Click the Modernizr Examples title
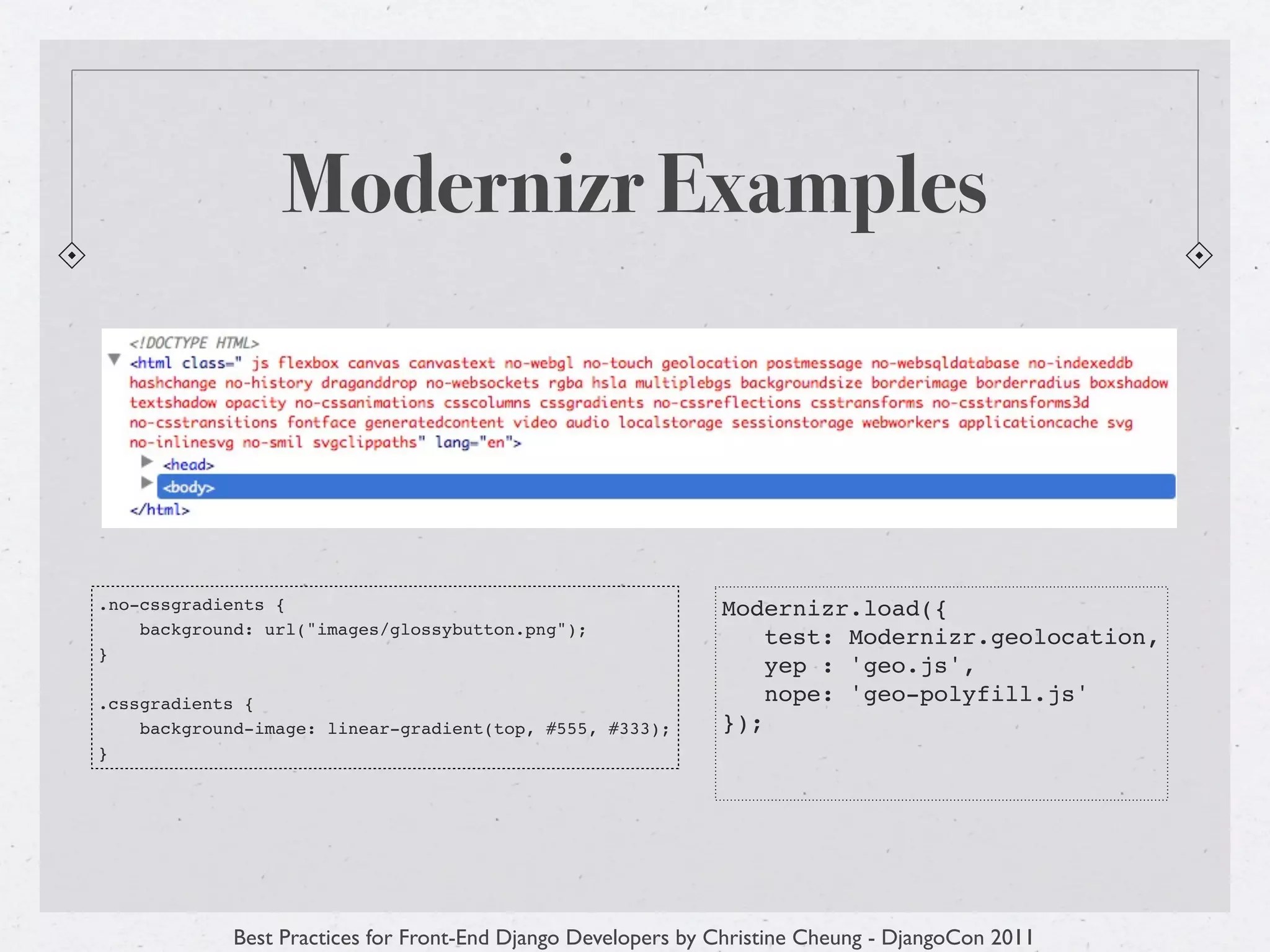The height and width of the screenshot is (952, 1270). pos(634,185)
